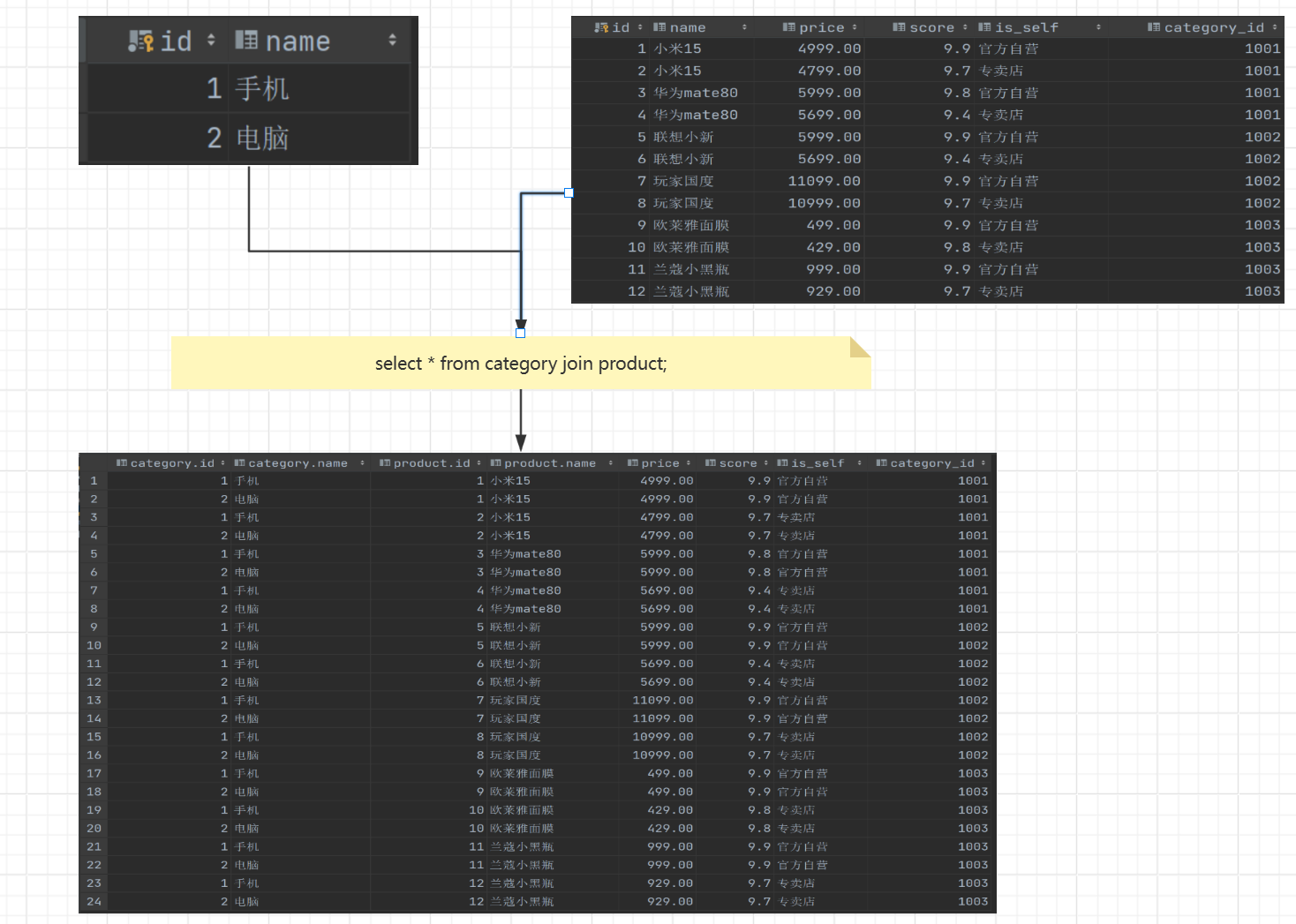Click the 999.00 price cell in product table
1296x924 pixels.
(810, 269)
